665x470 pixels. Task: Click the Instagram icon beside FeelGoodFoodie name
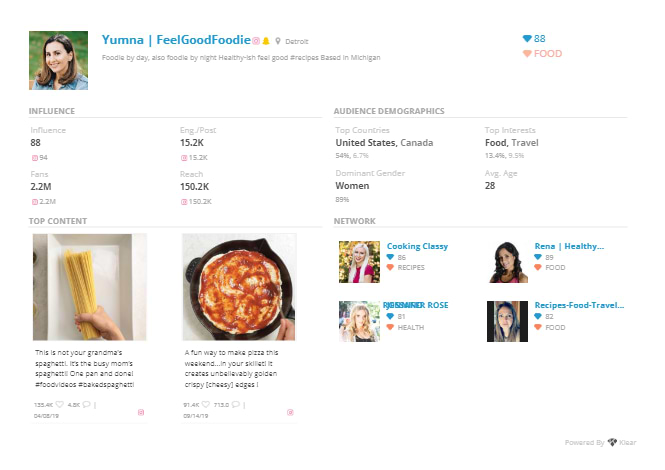256,41
